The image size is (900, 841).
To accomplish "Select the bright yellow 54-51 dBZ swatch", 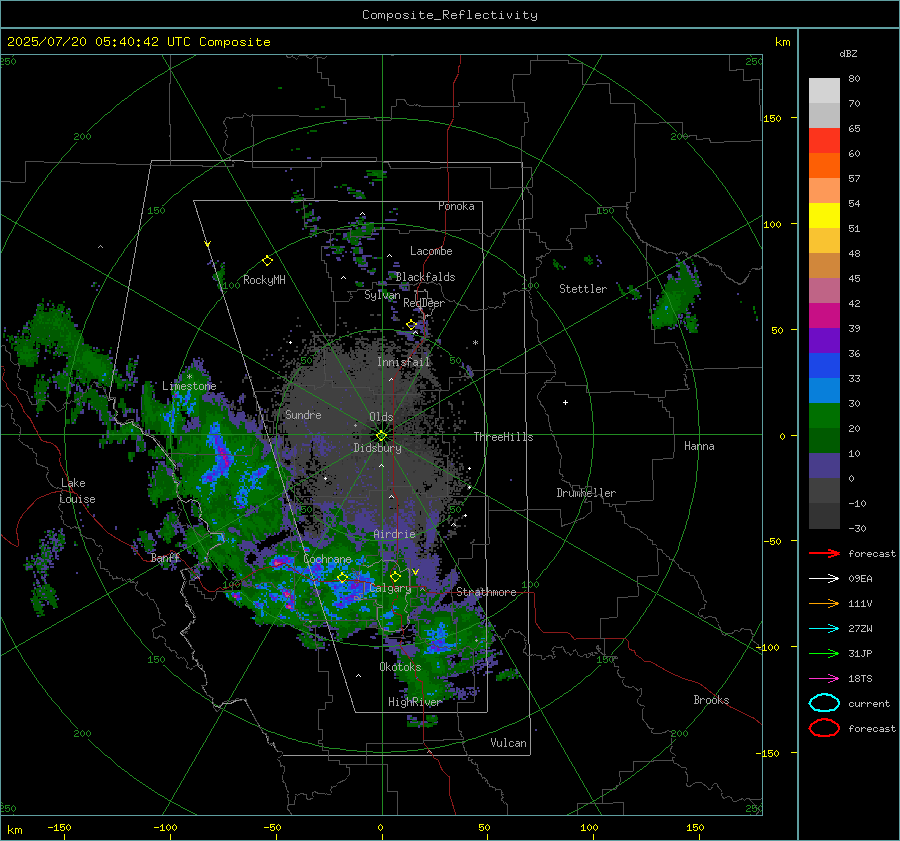I will [x=824, y=215].
